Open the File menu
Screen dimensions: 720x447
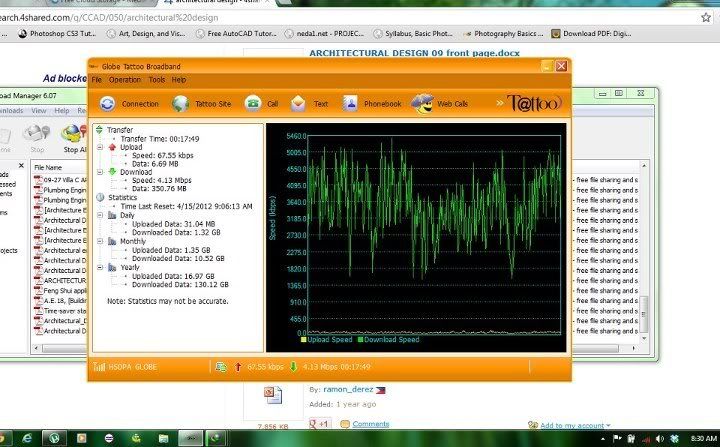click(97, 79)
